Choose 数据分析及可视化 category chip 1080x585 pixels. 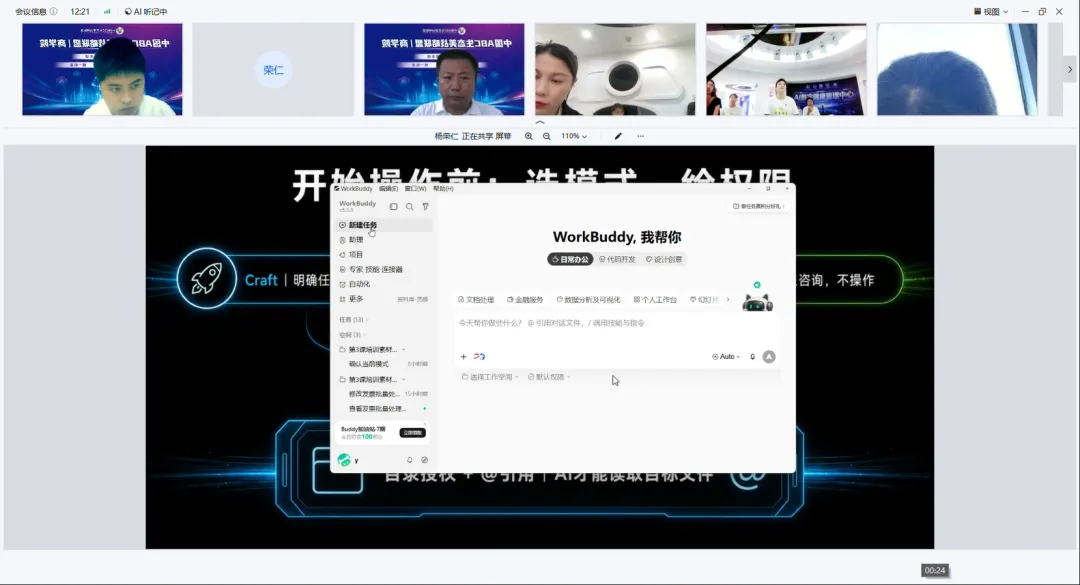tap(589, 300)
